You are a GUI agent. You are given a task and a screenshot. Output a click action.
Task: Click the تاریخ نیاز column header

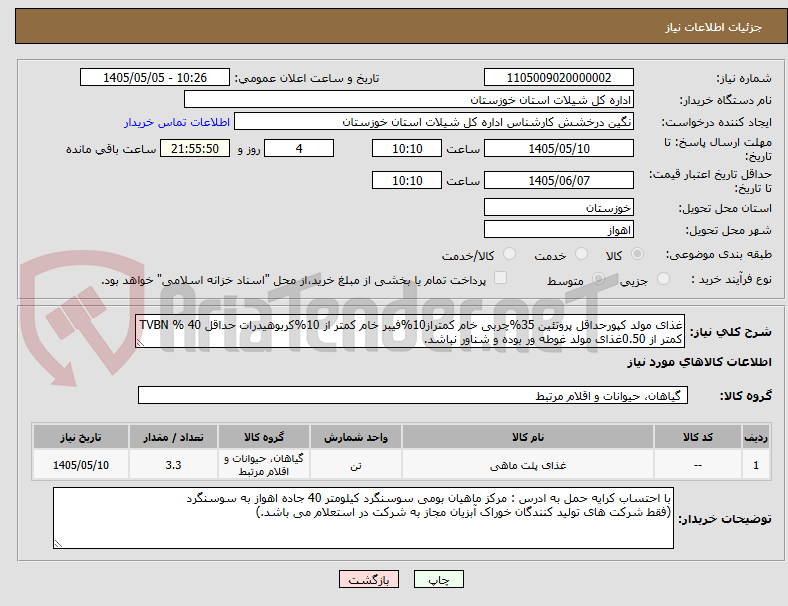(x=81, y=437)
